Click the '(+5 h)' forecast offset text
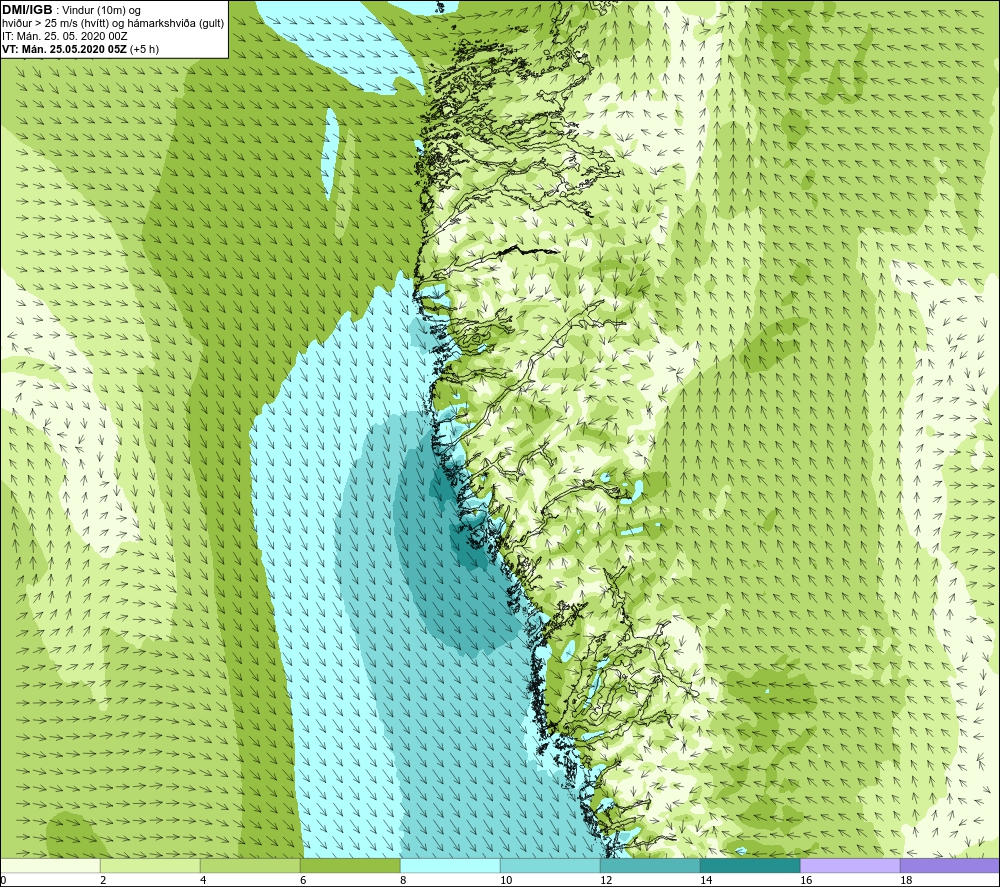The image size is (1000, 887). coord(144,49)
